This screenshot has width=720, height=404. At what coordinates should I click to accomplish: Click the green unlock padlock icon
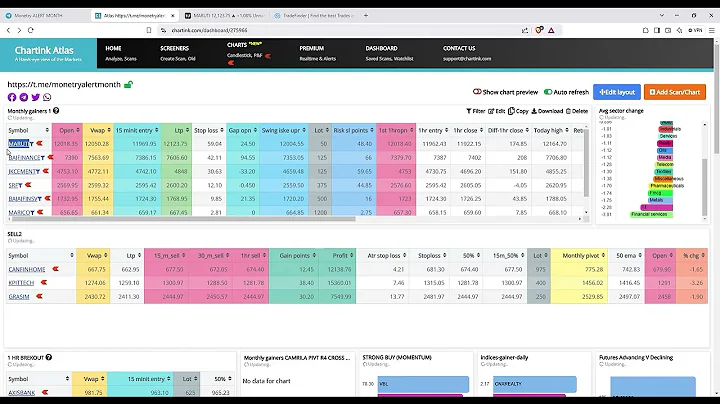pos(129,84)
